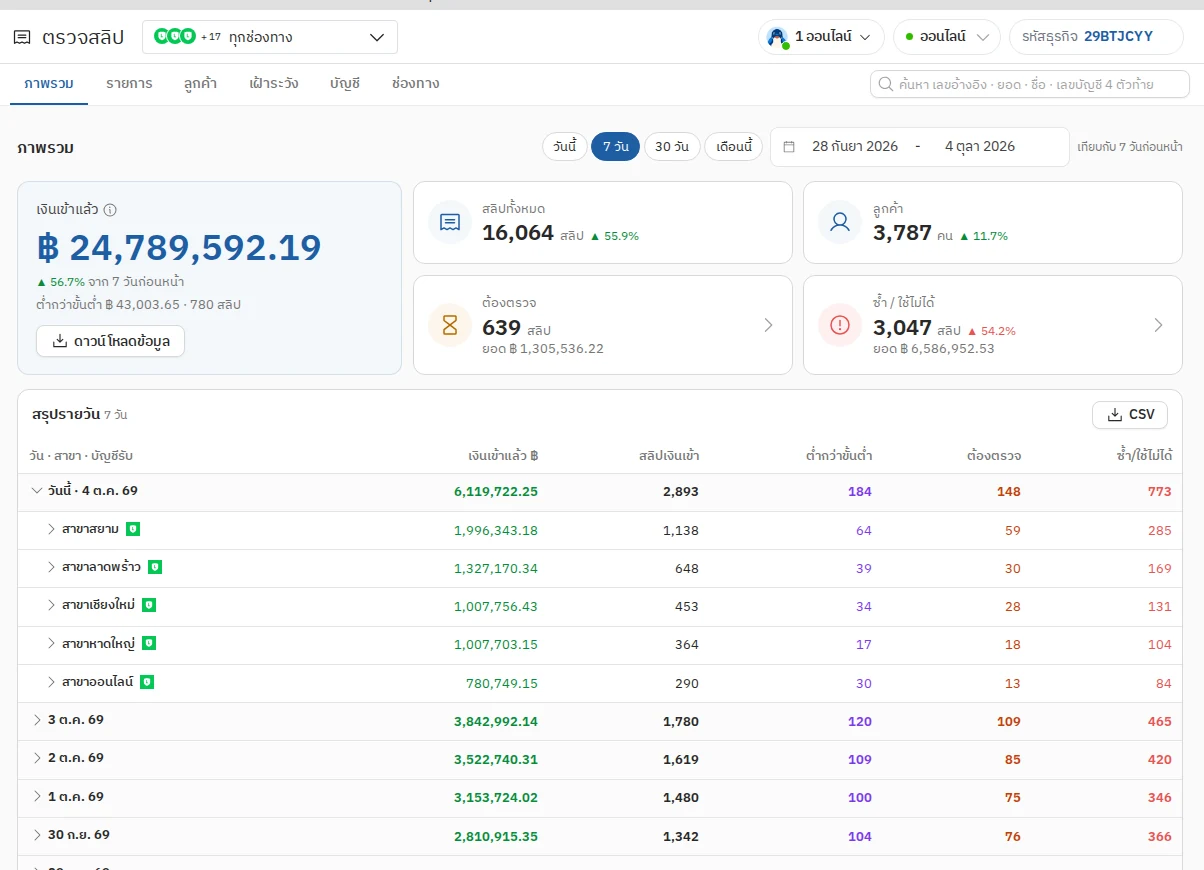
Task: Click the hourglass icon on ต้องตรวจ card
Action: [450, 325]
